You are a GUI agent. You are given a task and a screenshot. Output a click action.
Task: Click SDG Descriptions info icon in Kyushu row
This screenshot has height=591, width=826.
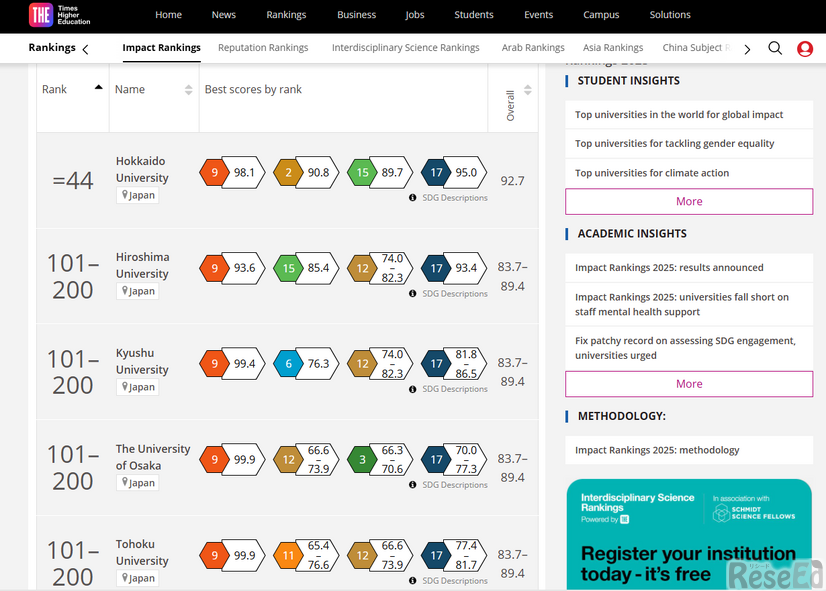412,389
